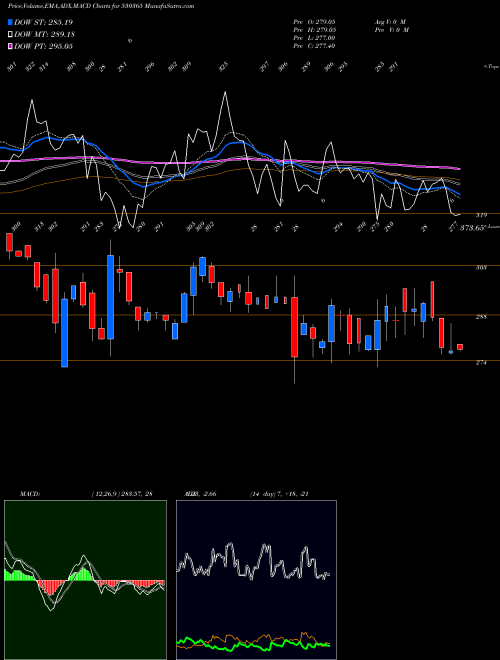This screenshot has width=500, height=660.
Task: Click the white DOW MT legend square
Action: (x=10, y=34)
